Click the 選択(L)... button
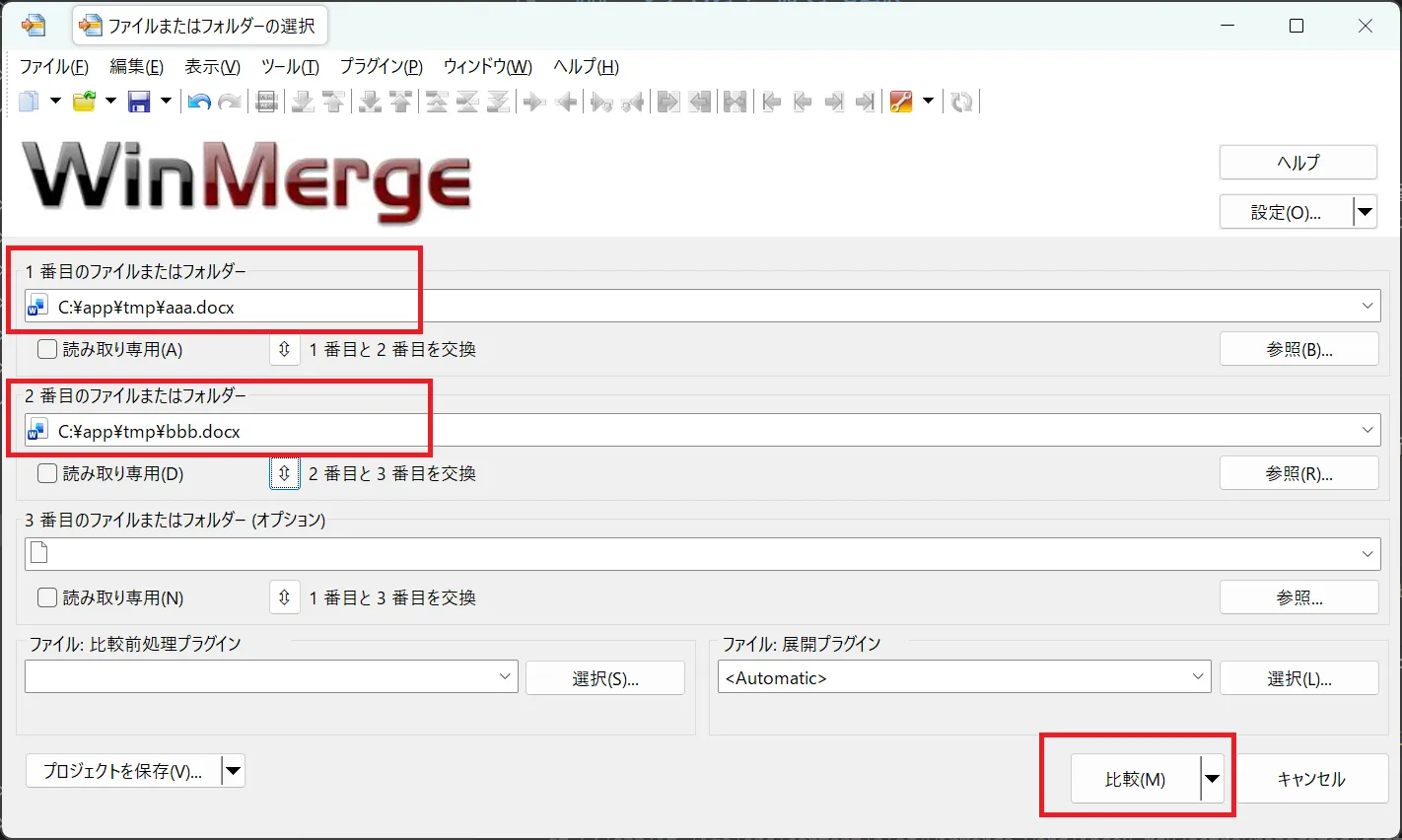 (1299, 678)
